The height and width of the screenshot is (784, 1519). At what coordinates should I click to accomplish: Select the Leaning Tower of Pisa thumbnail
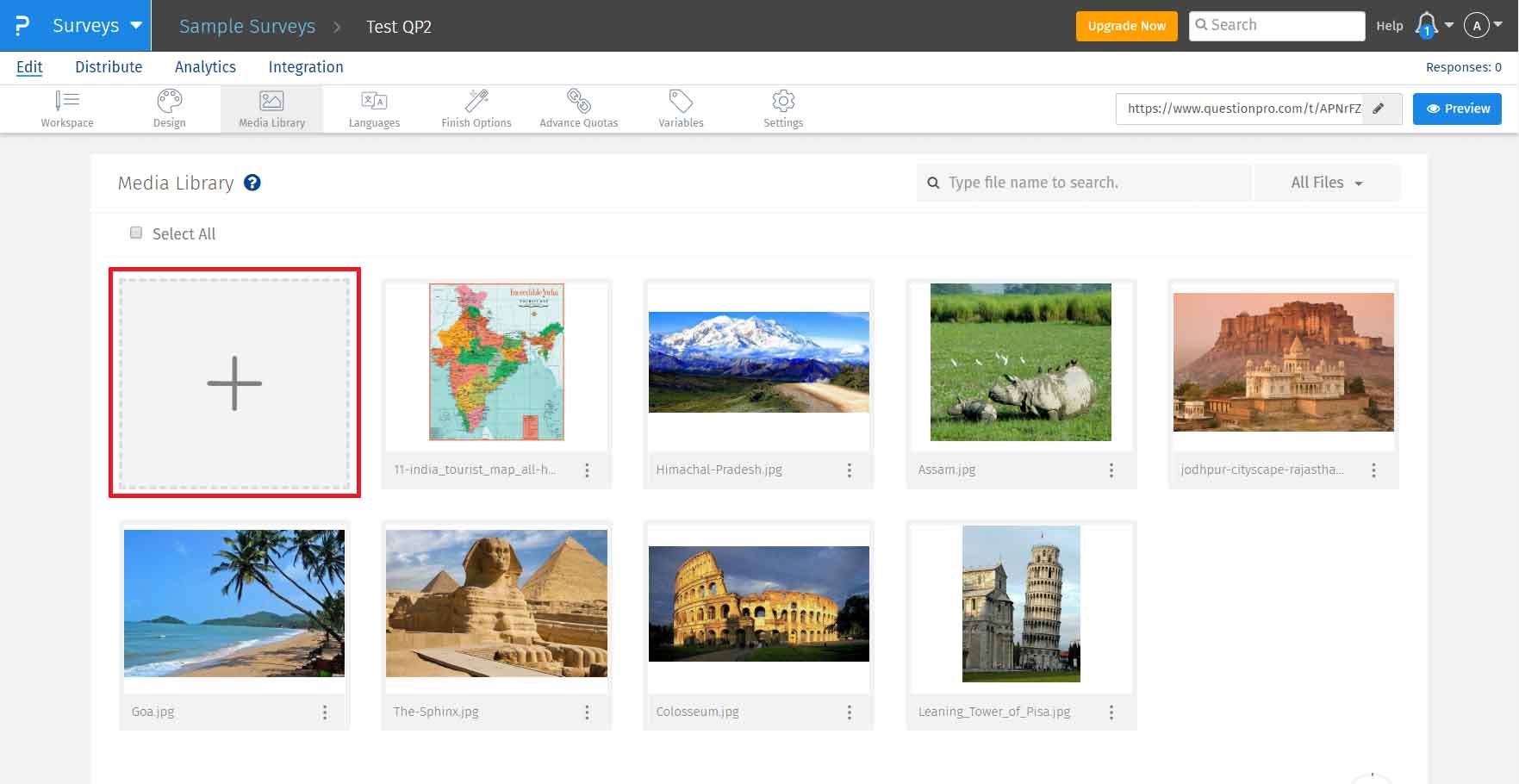point(1021,603)
